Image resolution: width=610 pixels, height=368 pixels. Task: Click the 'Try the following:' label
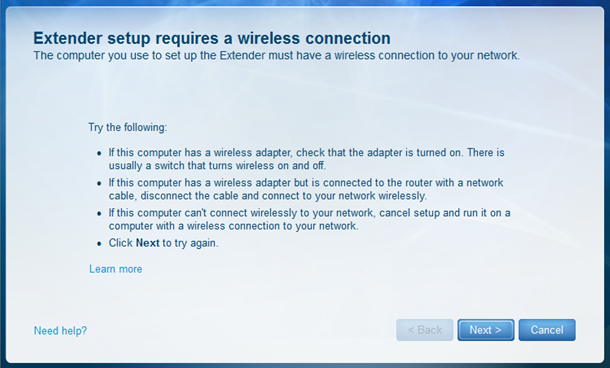(x=128, y=127)
